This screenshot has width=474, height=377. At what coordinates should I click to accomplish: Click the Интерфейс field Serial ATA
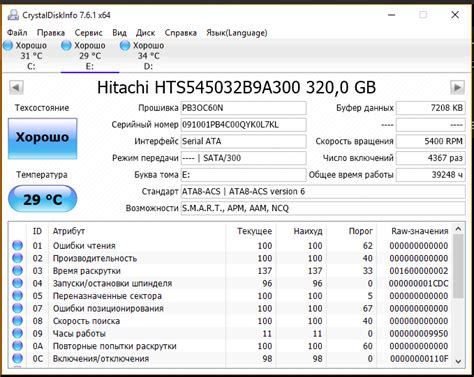click(x=243, y=141)
